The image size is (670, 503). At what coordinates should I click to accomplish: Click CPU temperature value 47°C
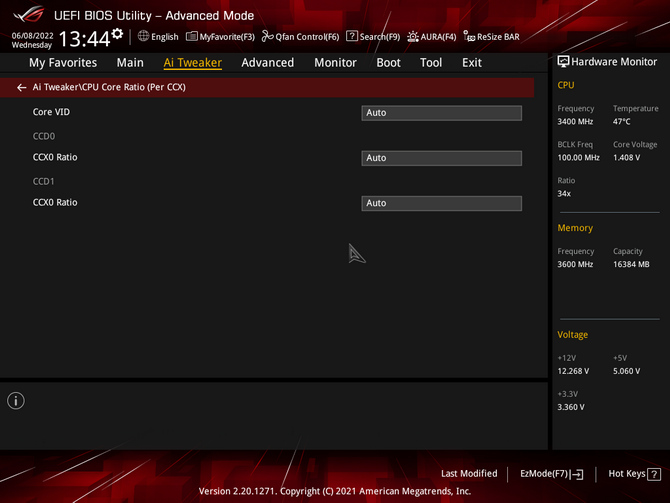point(622,122)
